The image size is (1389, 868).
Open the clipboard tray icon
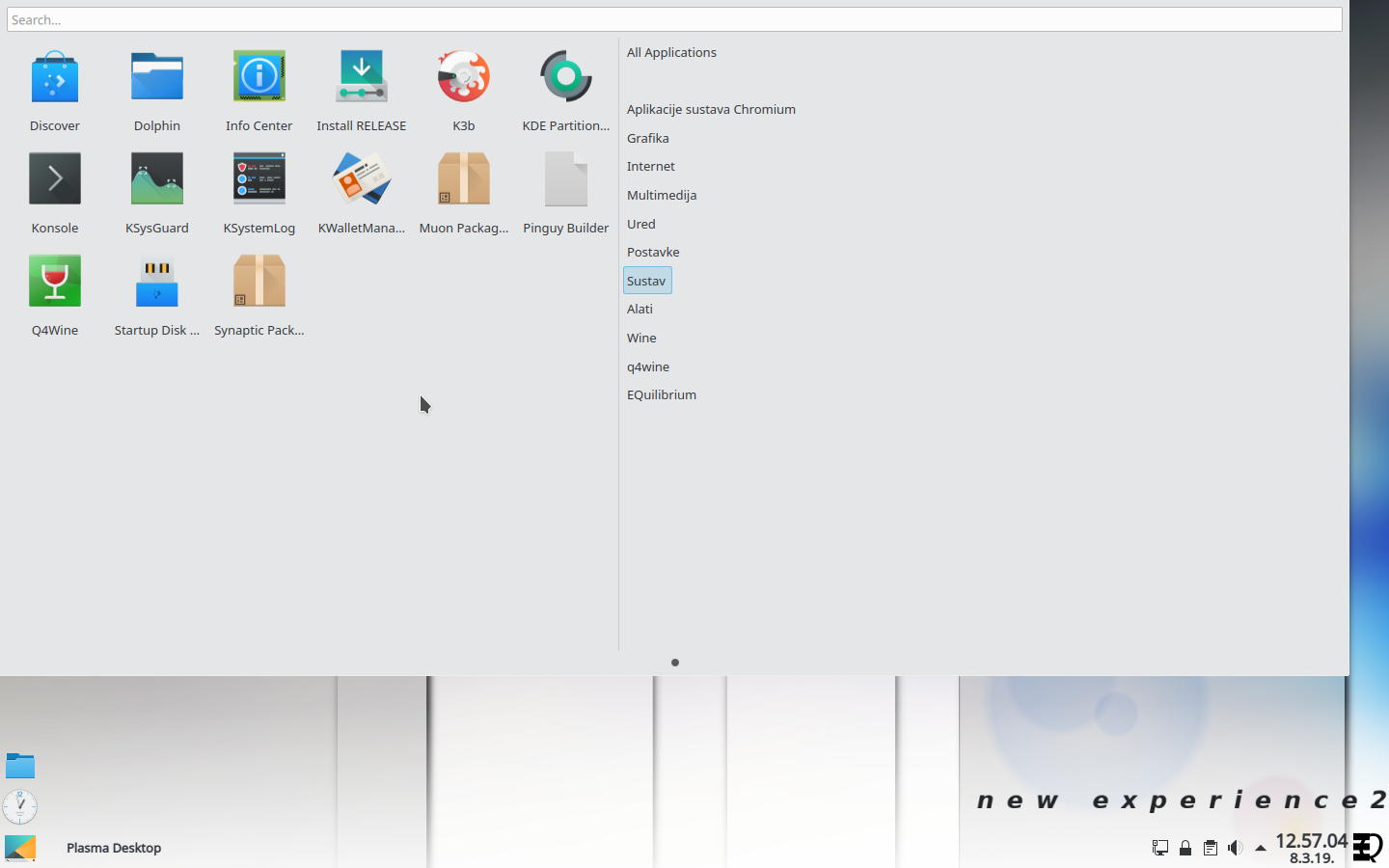point(1211,848)
